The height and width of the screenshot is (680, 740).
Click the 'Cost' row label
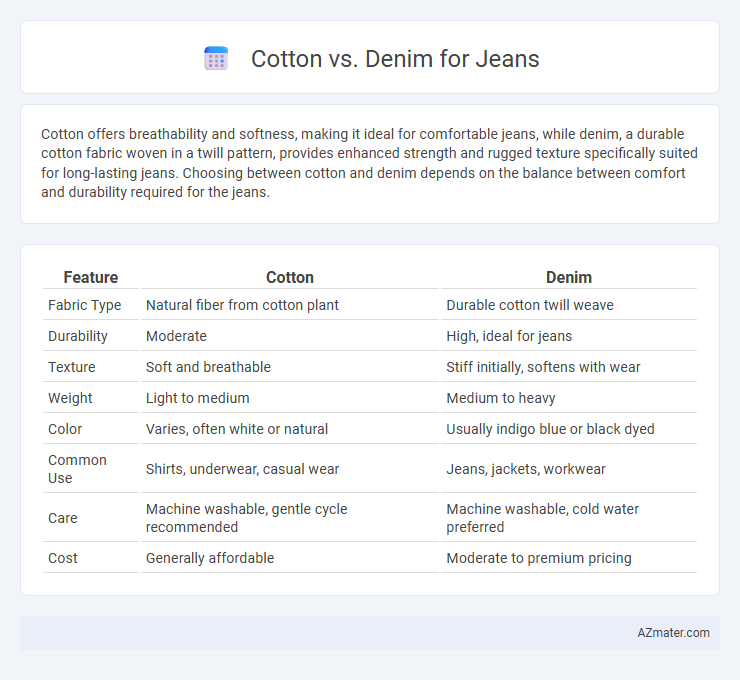63,558
